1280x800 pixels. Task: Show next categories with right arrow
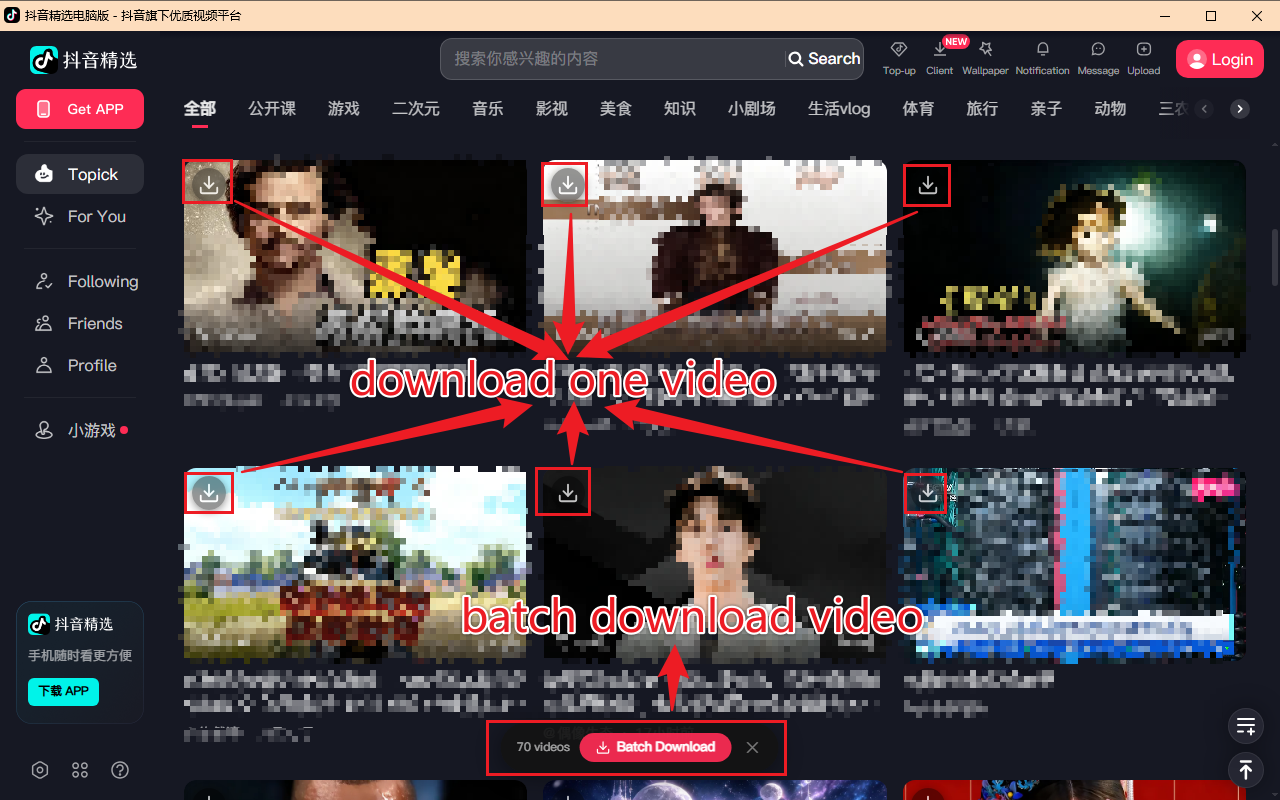(1240, 109)
